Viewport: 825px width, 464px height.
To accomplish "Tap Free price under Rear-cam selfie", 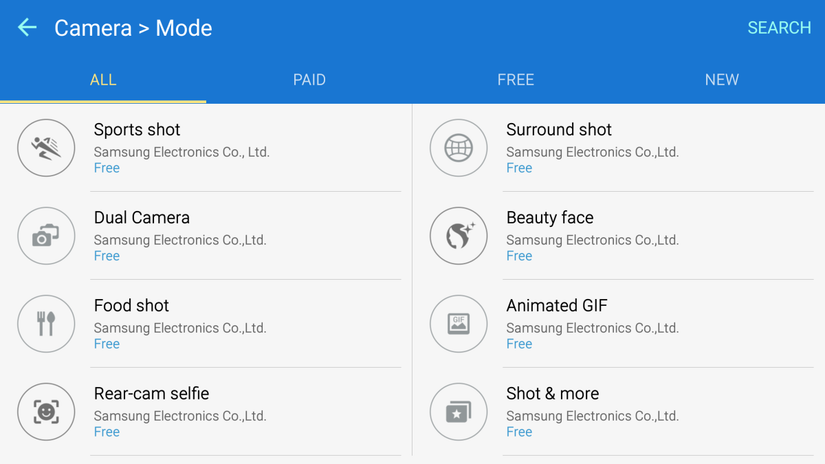I will pyautogui.click(x=107, y=431).
